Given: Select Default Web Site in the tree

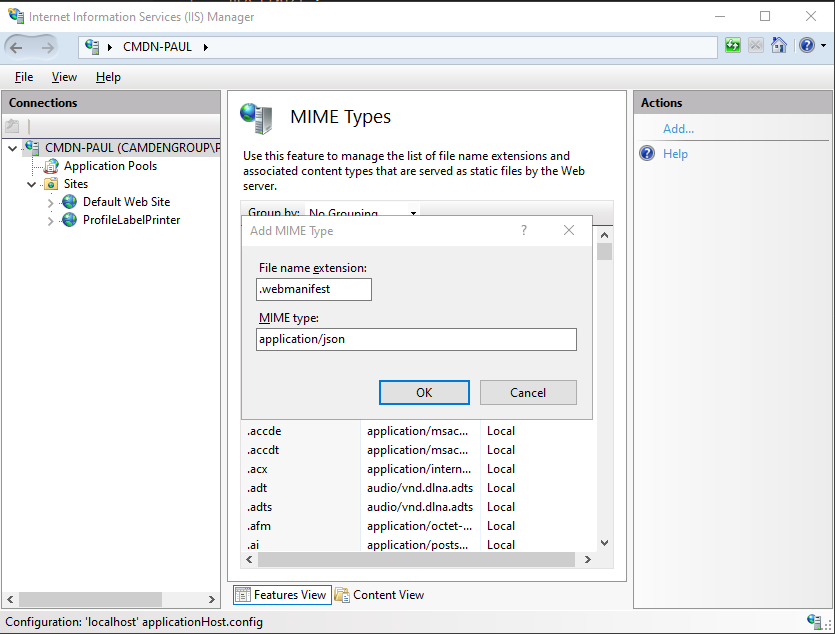Looking at the screenshot, I should (126, 202).
